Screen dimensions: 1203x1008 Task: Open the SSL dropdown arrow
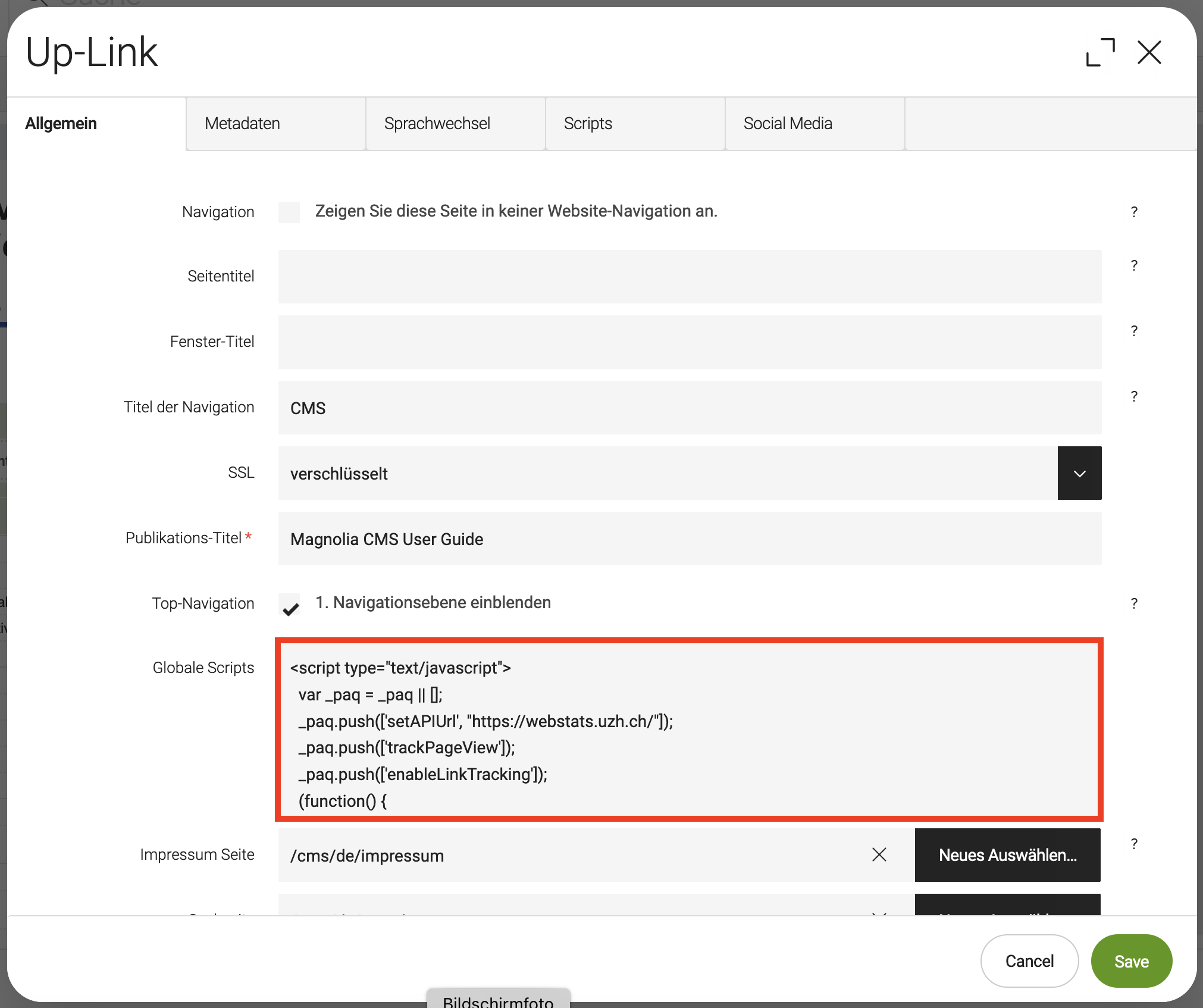point(1079,473)
